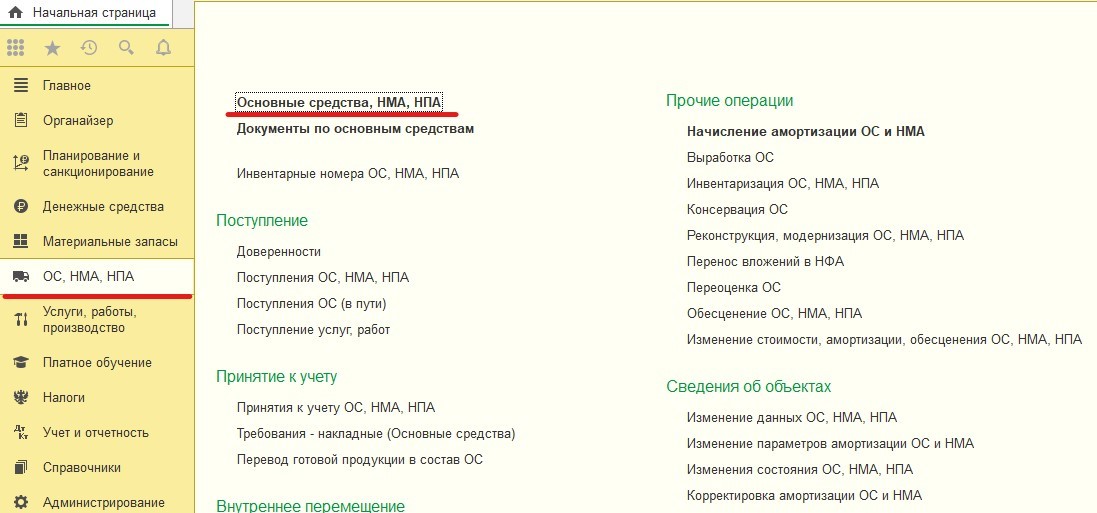Click the home icon on start tab
This screenshot has width=1097, height=513.
[15, 13]
